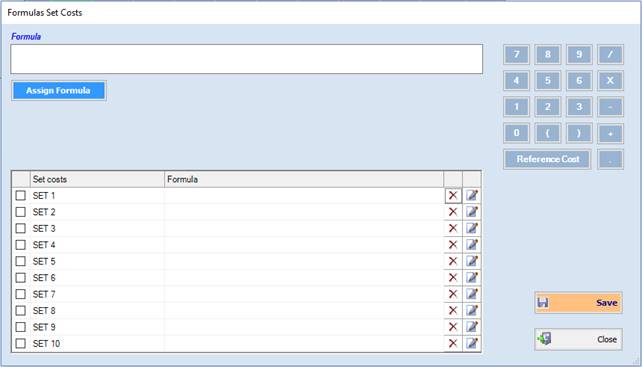
Task: Insert a closing parenthesis
Action: [579, 133]
